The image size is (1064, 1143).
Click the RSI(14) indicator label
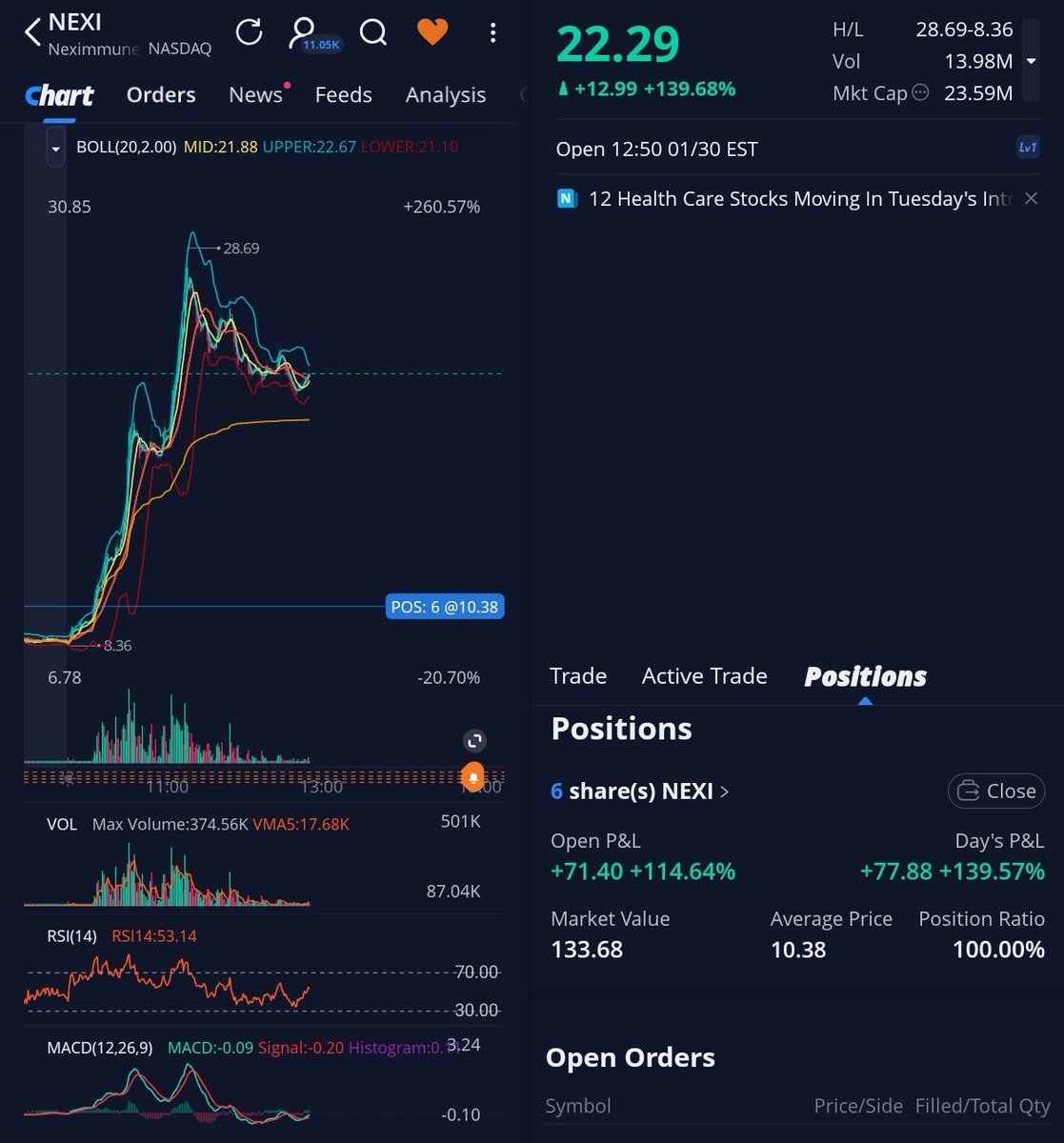pos(71,936)
